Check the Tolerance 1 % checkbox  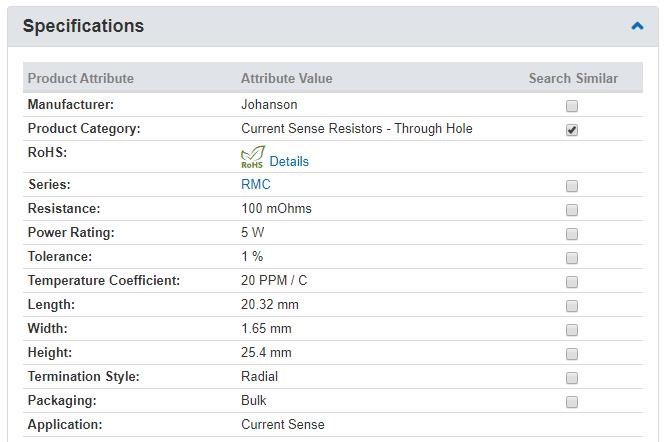click(x=572, y=258)
